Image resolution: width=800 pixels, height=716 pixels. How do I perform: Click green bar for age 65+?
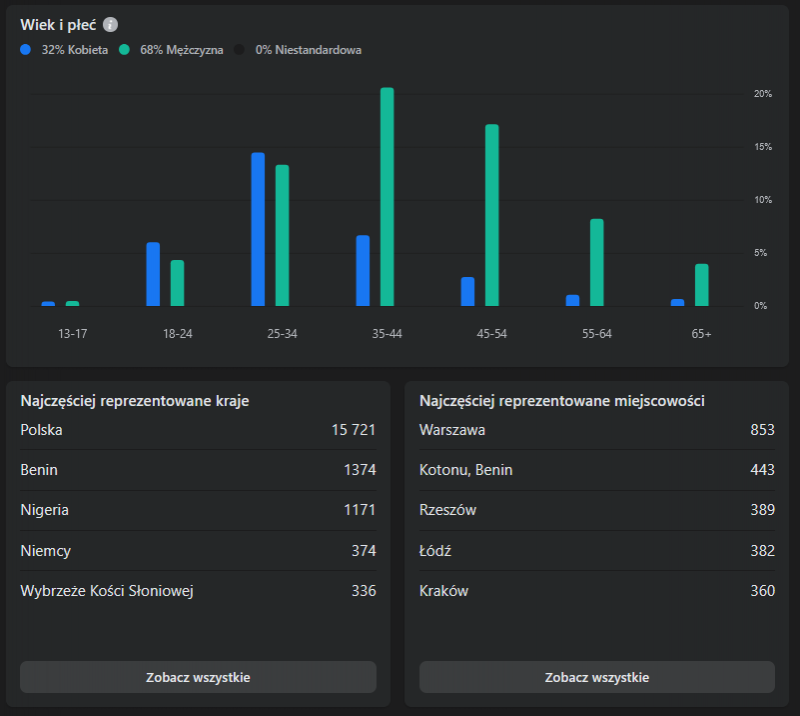702,285
